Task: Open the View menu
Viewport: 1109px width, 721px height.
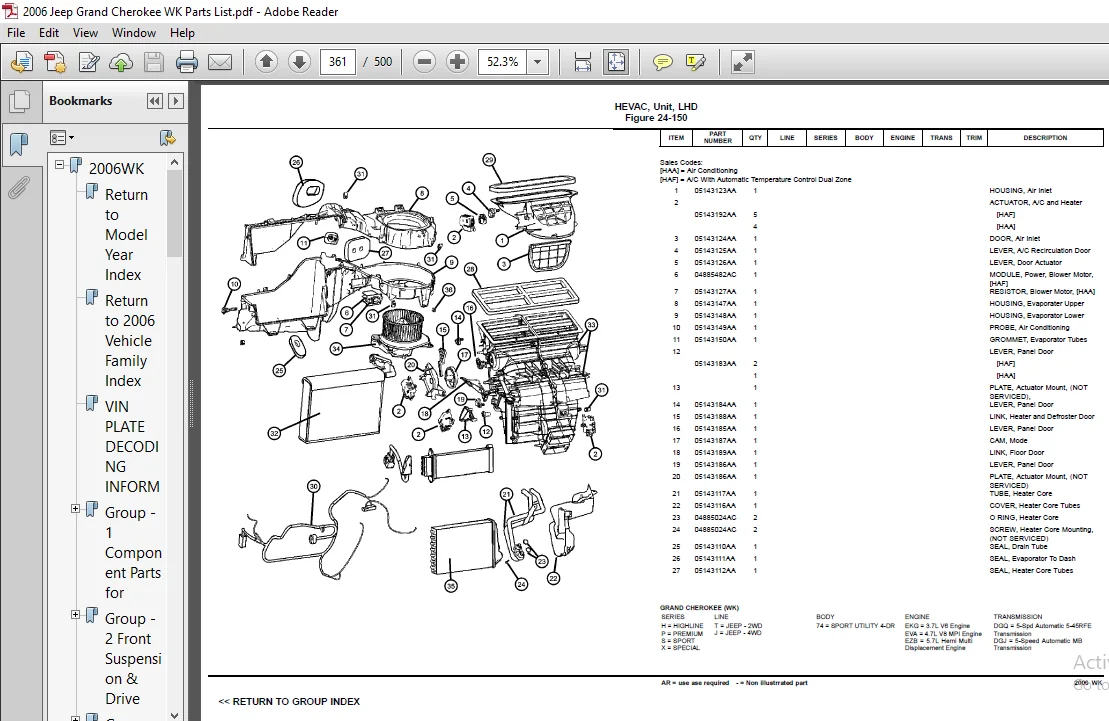Action: tap(86, 33)
